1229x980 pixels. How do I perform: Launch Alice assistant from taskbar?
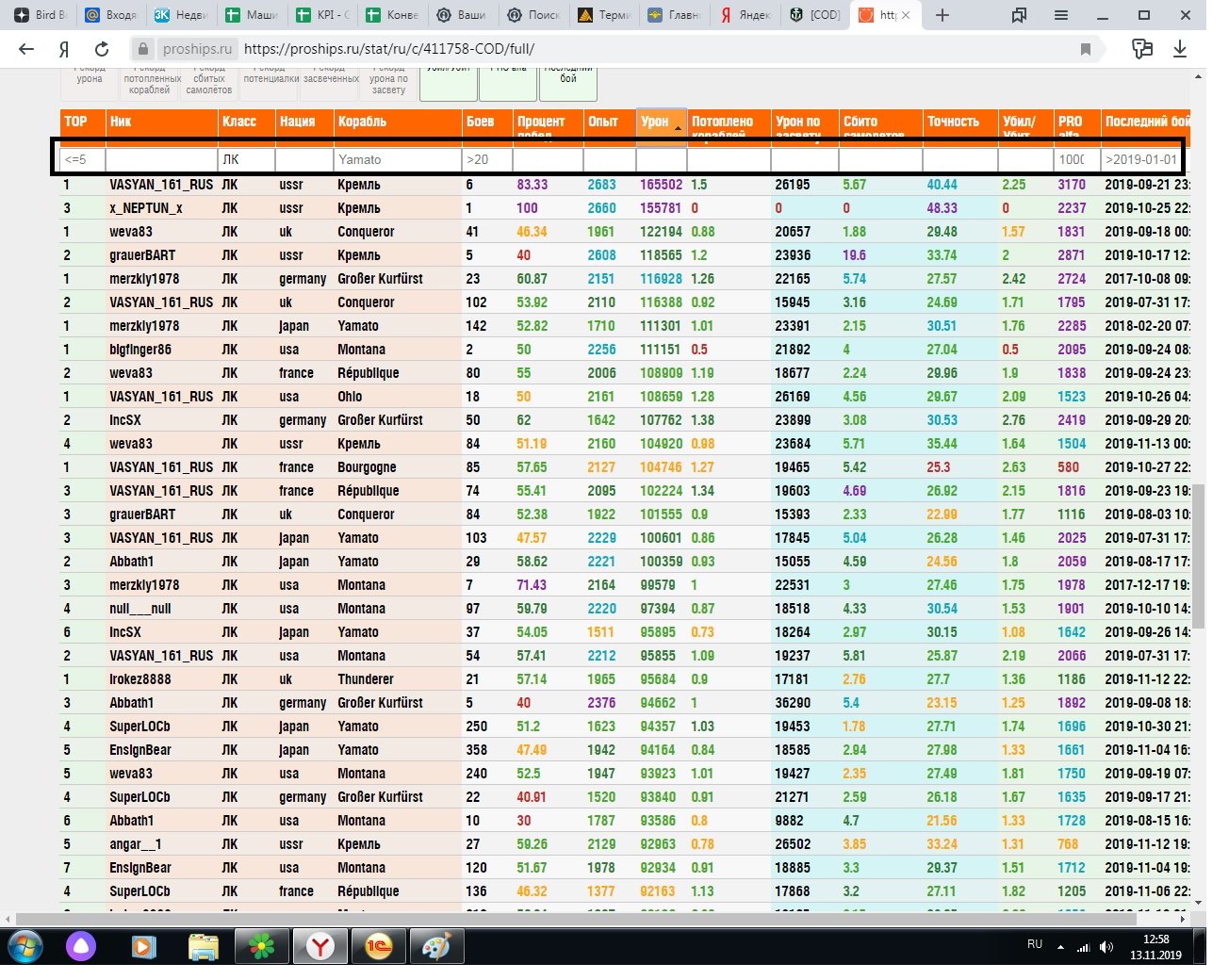(x=81, y=946)
